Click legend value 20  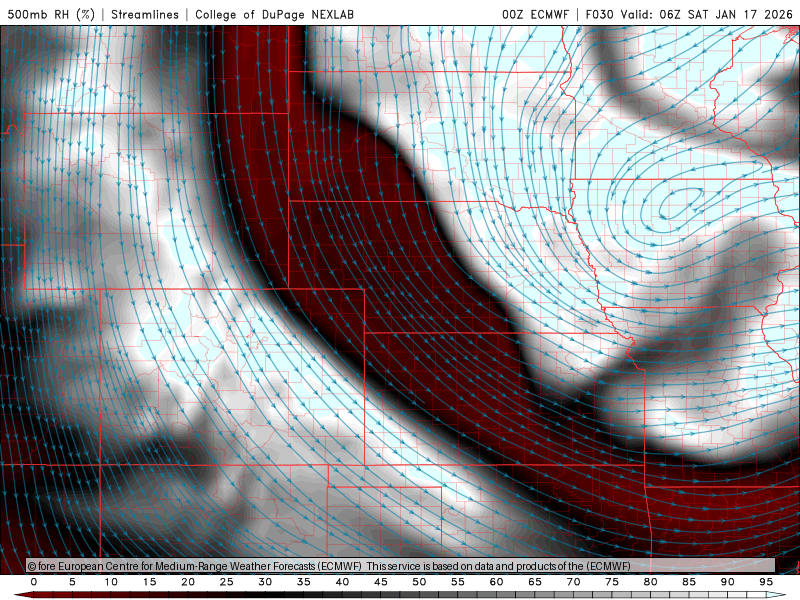pyautogui.click(x=188, y=582)
